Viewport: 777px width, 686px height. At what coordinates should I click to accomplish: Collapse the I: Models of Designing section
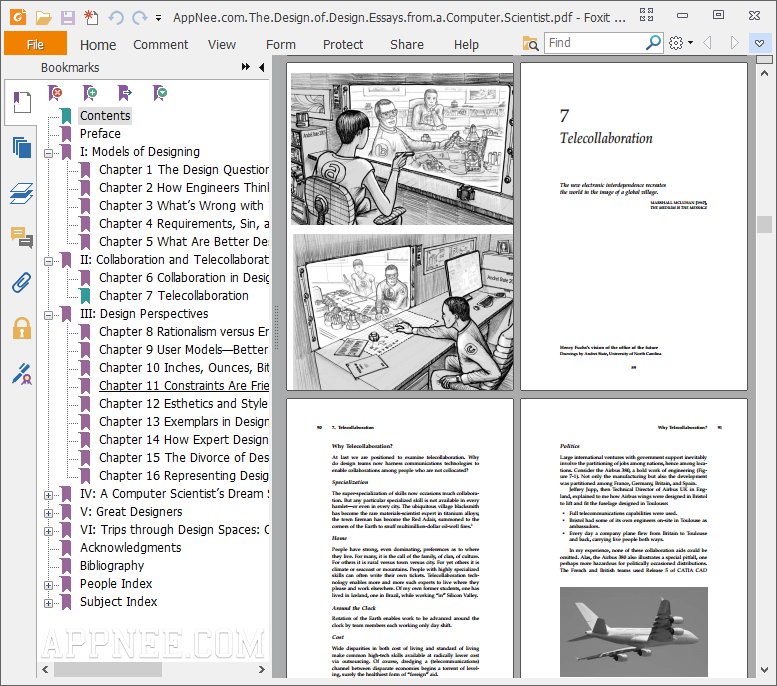click(x=49, y=153)
